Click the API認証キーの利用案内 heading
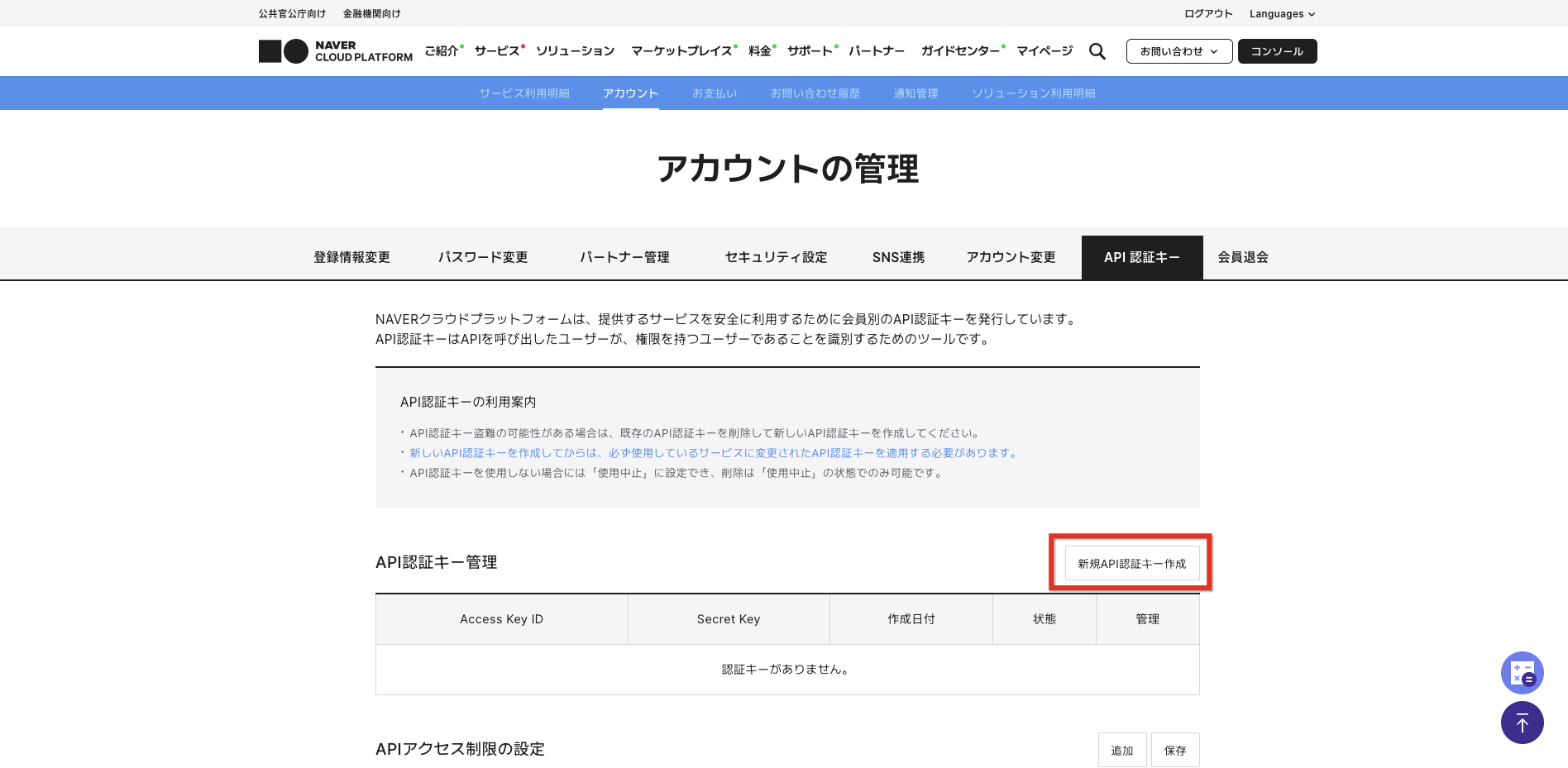The image size is (1568, 768). point(468,402)
